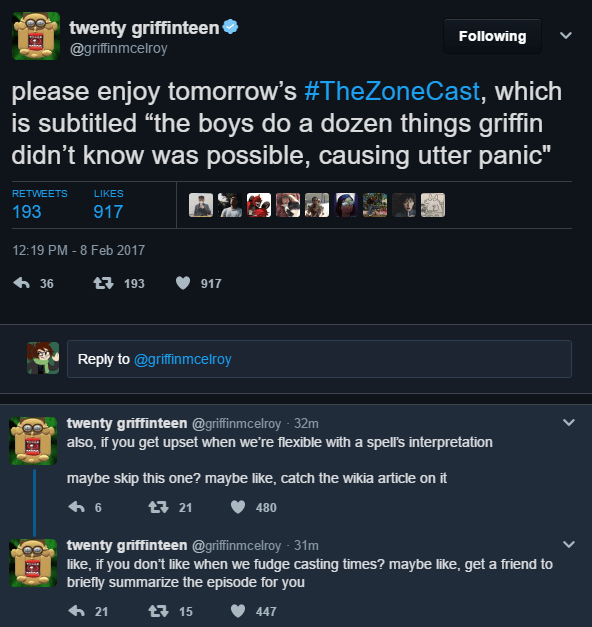The width and height of the screenshot is (592, 627).
Task: Open the options chevron beside Following
Action: [x=566, y=36]
